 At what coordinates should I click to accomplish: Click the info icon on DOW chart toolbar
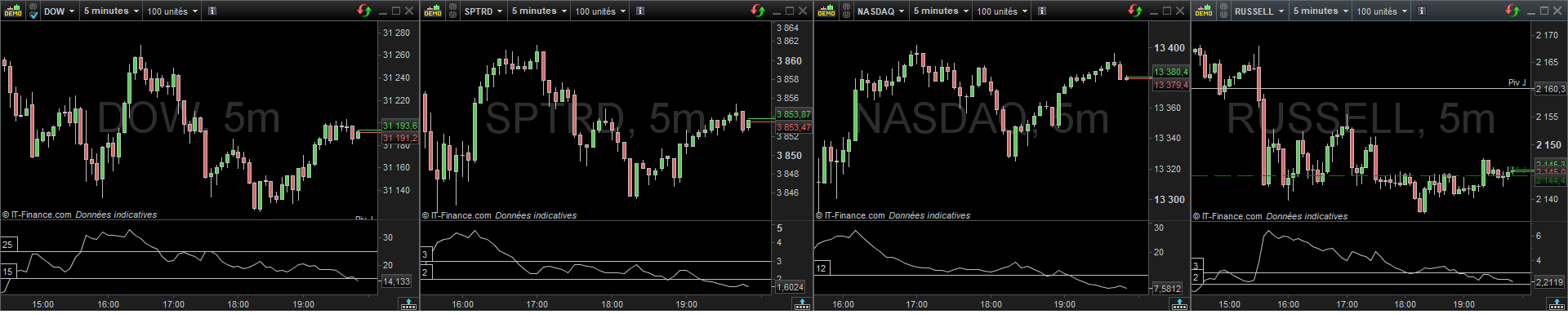click(212, 11)
